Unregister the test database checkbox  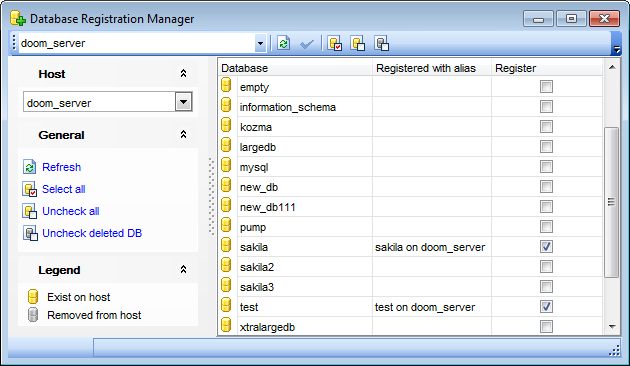[546, 307]
